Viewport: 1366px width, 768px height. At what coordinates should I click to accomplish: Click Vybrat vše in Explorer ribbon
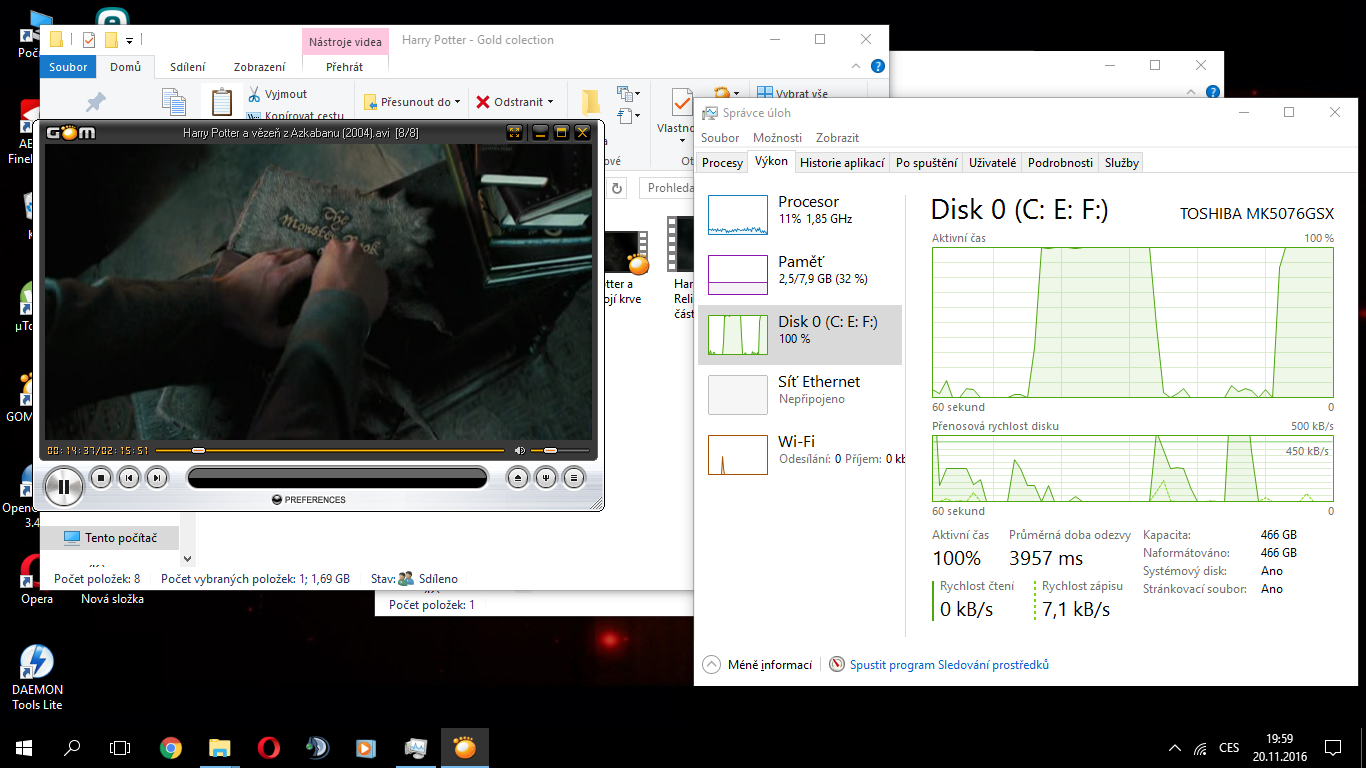pos(792,94)
